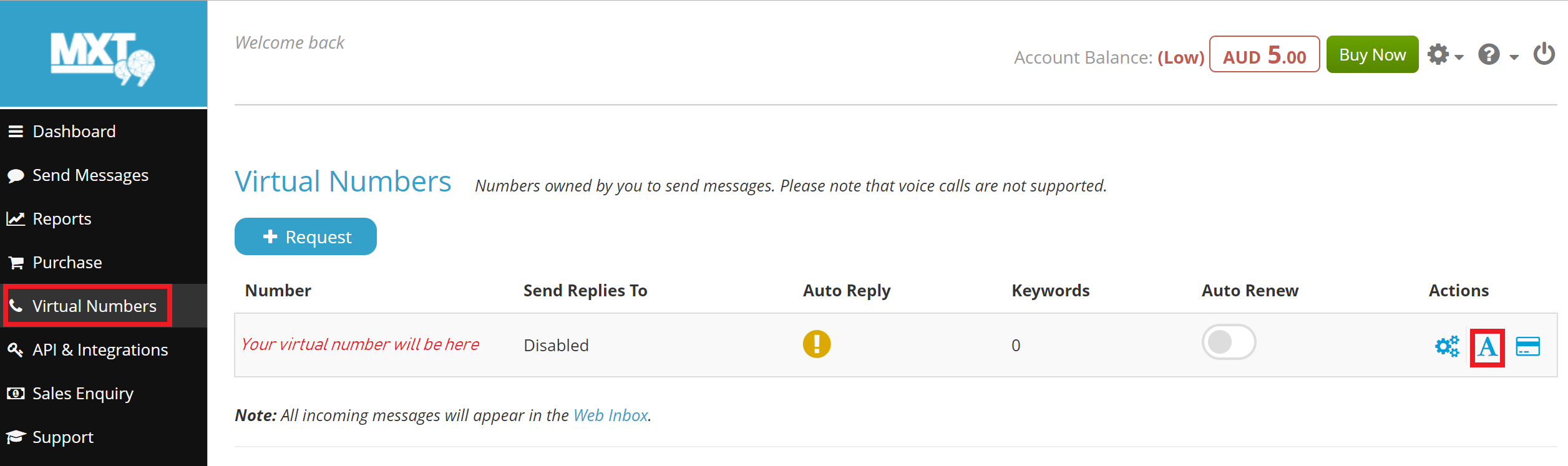The width and height of the screenshot is (1568, 466).
Task: Click the credit card icon in Actions
Action: coord(1527,346)
